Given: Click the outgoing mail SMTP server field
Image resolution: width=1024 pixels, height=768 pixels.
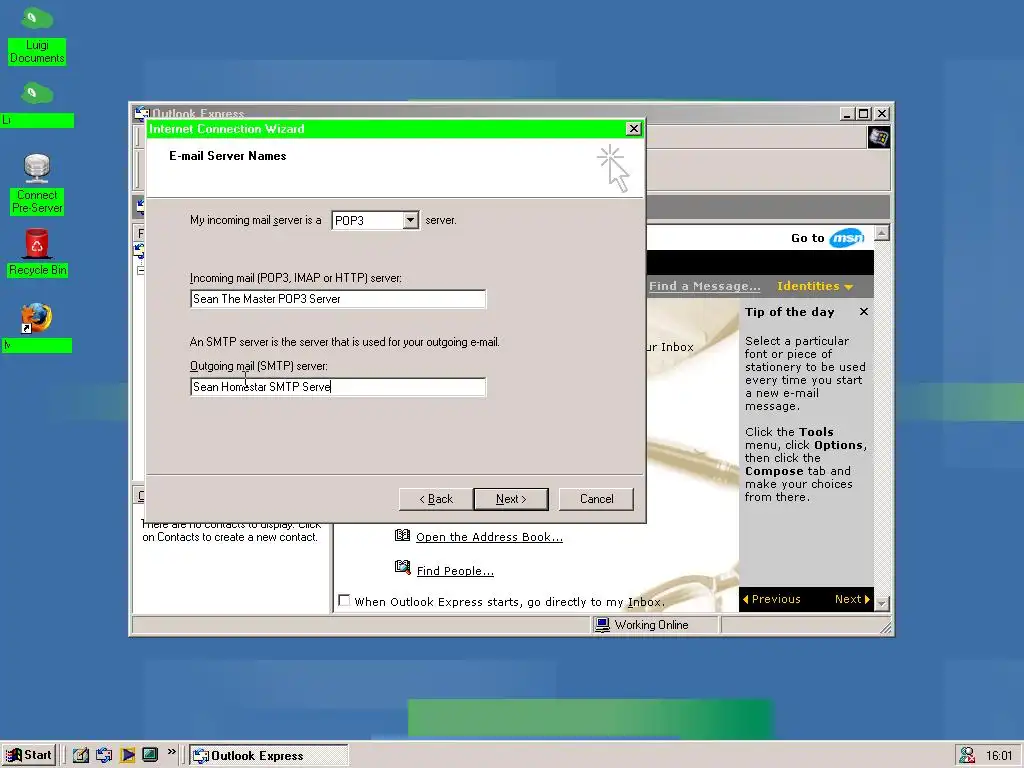Looking at the screenshot, I should tap(338, 387).
